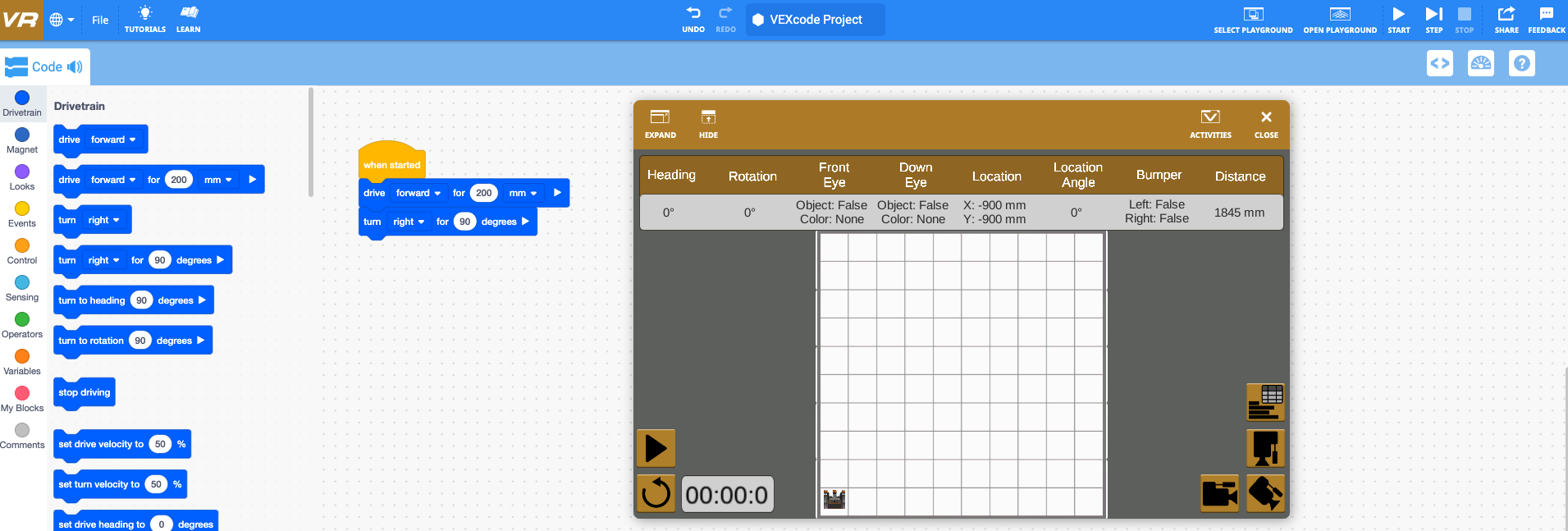Select the purple Looks category circle
Screen dimensions: 1568x531
(22, 172)
